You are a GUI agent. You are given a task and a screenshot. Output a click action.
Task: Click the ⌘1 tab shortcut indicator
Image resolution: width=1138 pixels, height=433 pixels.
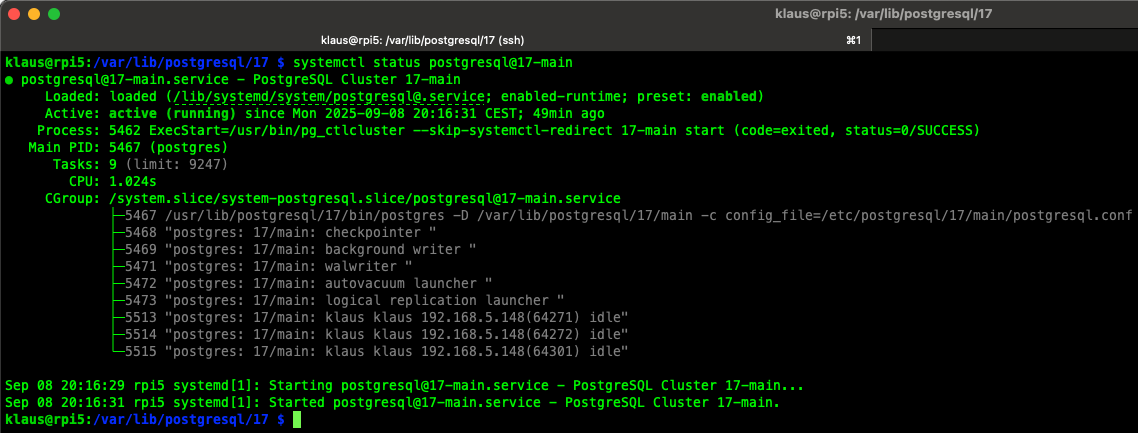point(853,40)
